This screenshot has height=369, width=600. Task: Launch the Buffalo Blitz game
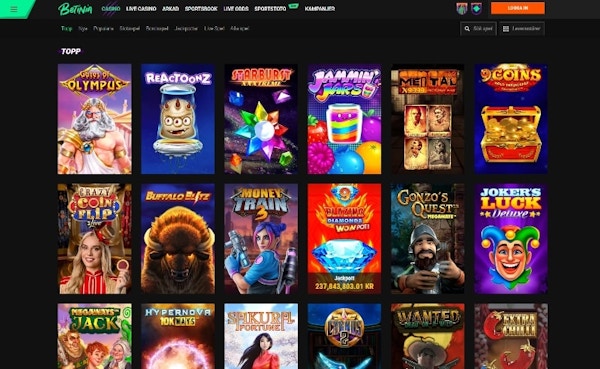(x=178, y=239)
